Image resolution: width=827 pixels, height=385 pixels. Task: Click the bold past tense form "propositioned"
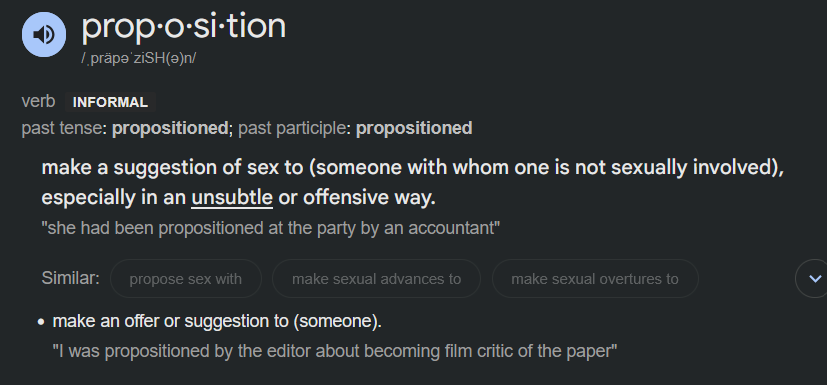click(170, 128)
